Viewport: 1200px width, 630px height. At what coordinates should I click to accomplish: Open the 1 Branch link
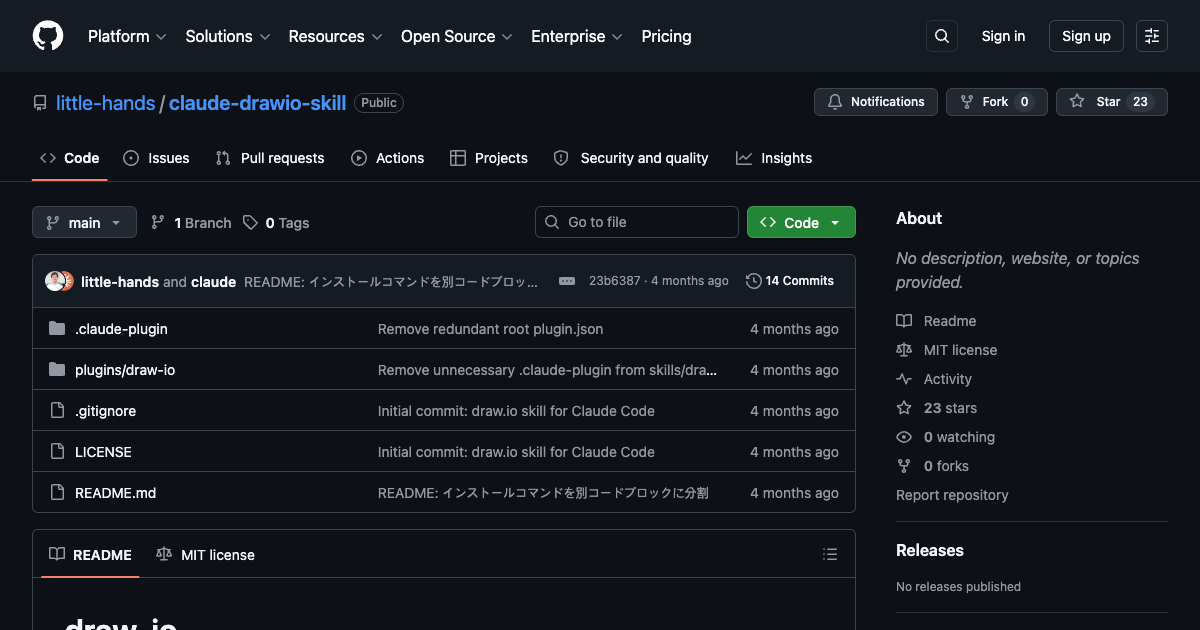coord(191,222)
